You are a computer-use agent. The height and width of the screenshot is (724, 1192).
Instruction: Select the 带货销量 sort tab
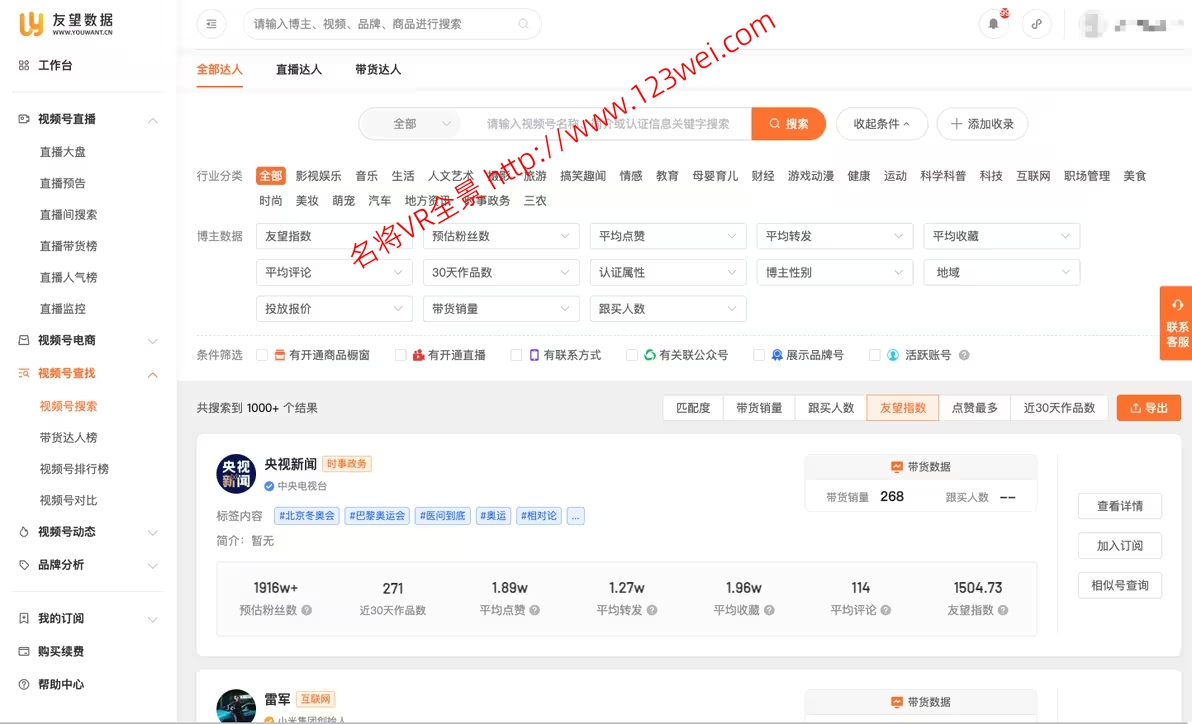coord(761,408)
